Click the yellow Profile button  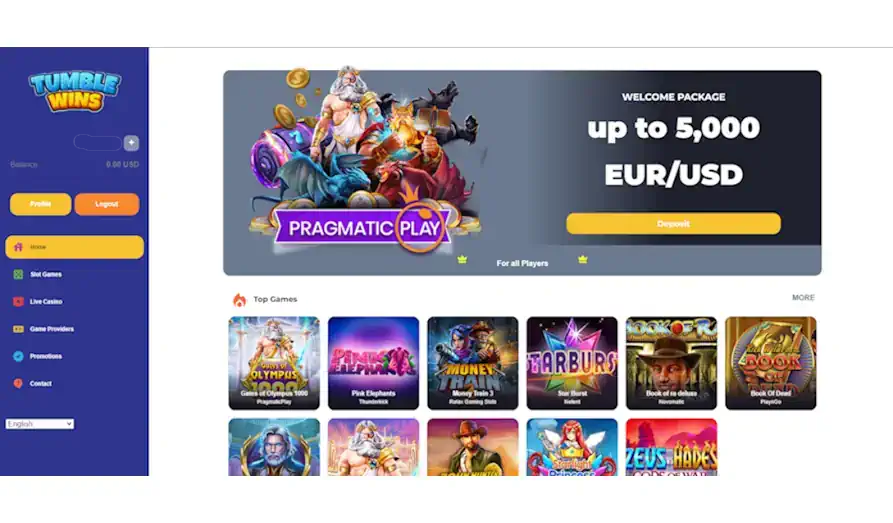click(x=40, y=204)
